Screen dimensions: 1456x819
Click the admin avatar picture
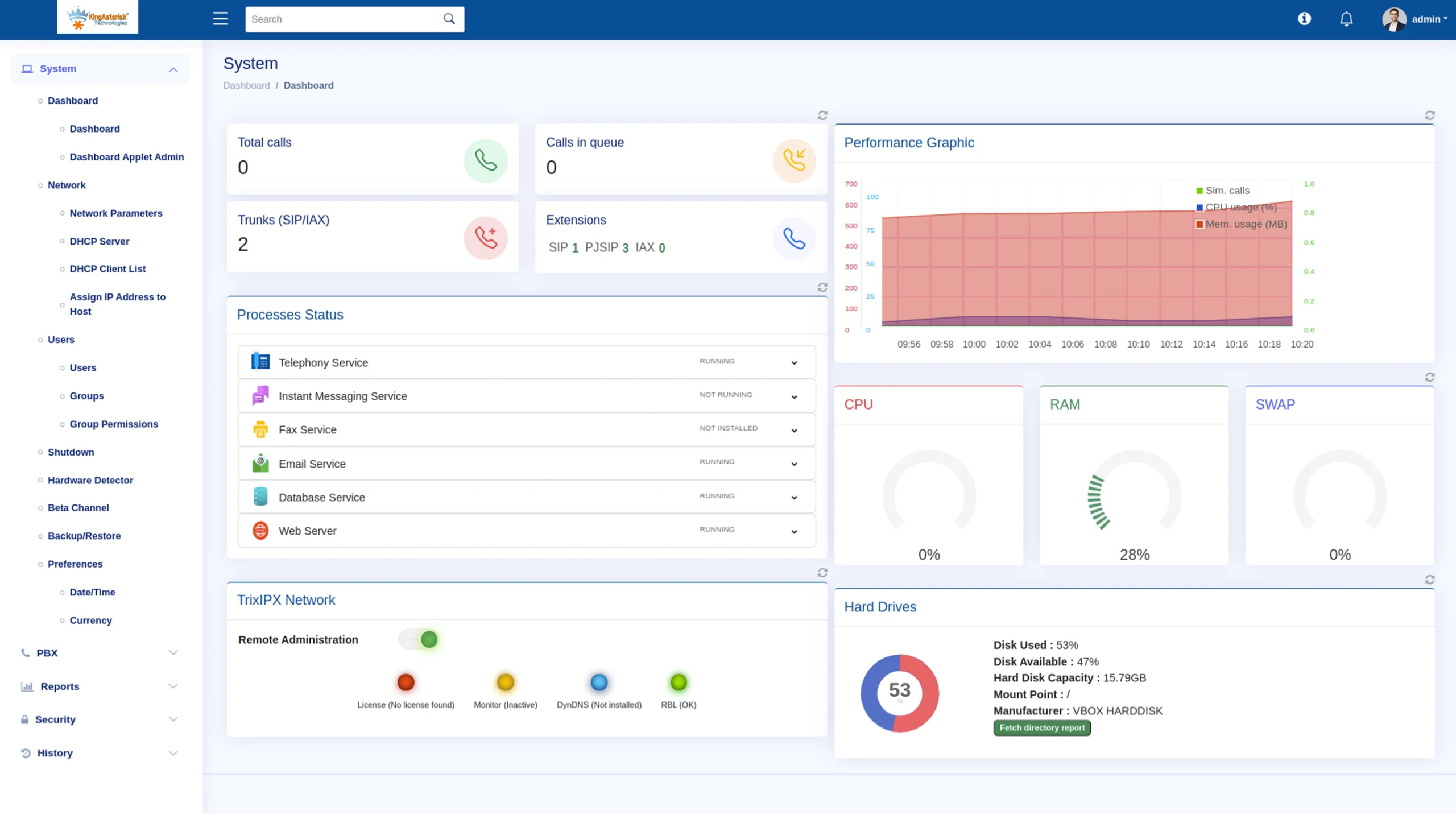click(x=1394, y=19)
